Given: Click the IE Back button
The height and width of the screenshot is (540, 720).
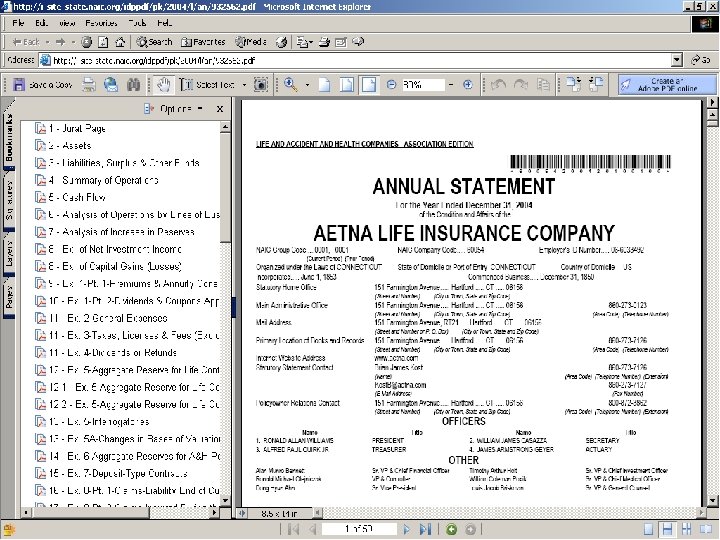Looking at the screenshot, I should tap(26, 42).
